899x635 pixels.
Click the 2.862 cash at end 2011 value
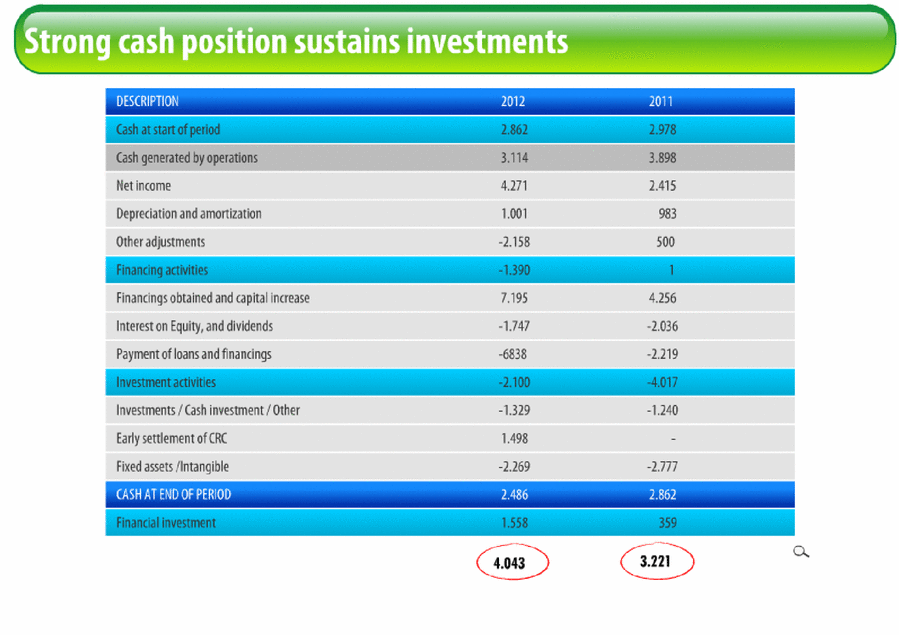pyautogui.click(x=662, y=495)
